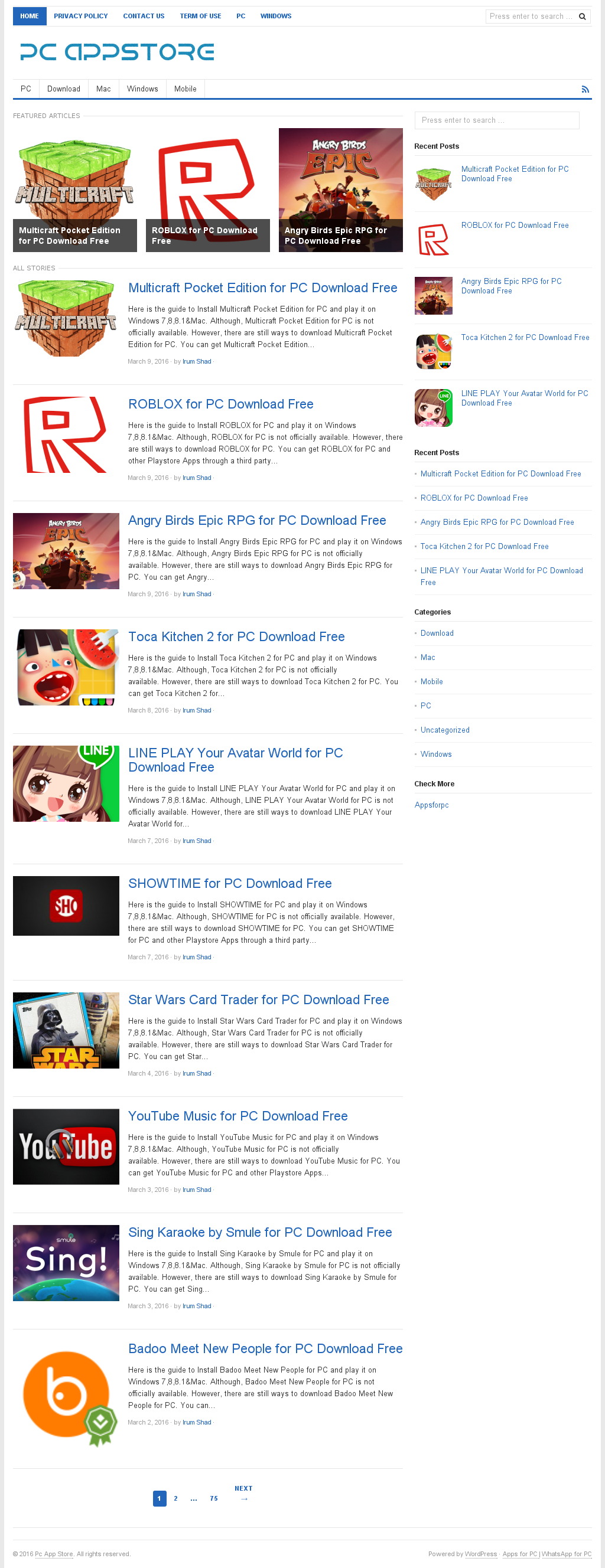Open WordPress link in footer
605x1568 pixels.
481,1554
